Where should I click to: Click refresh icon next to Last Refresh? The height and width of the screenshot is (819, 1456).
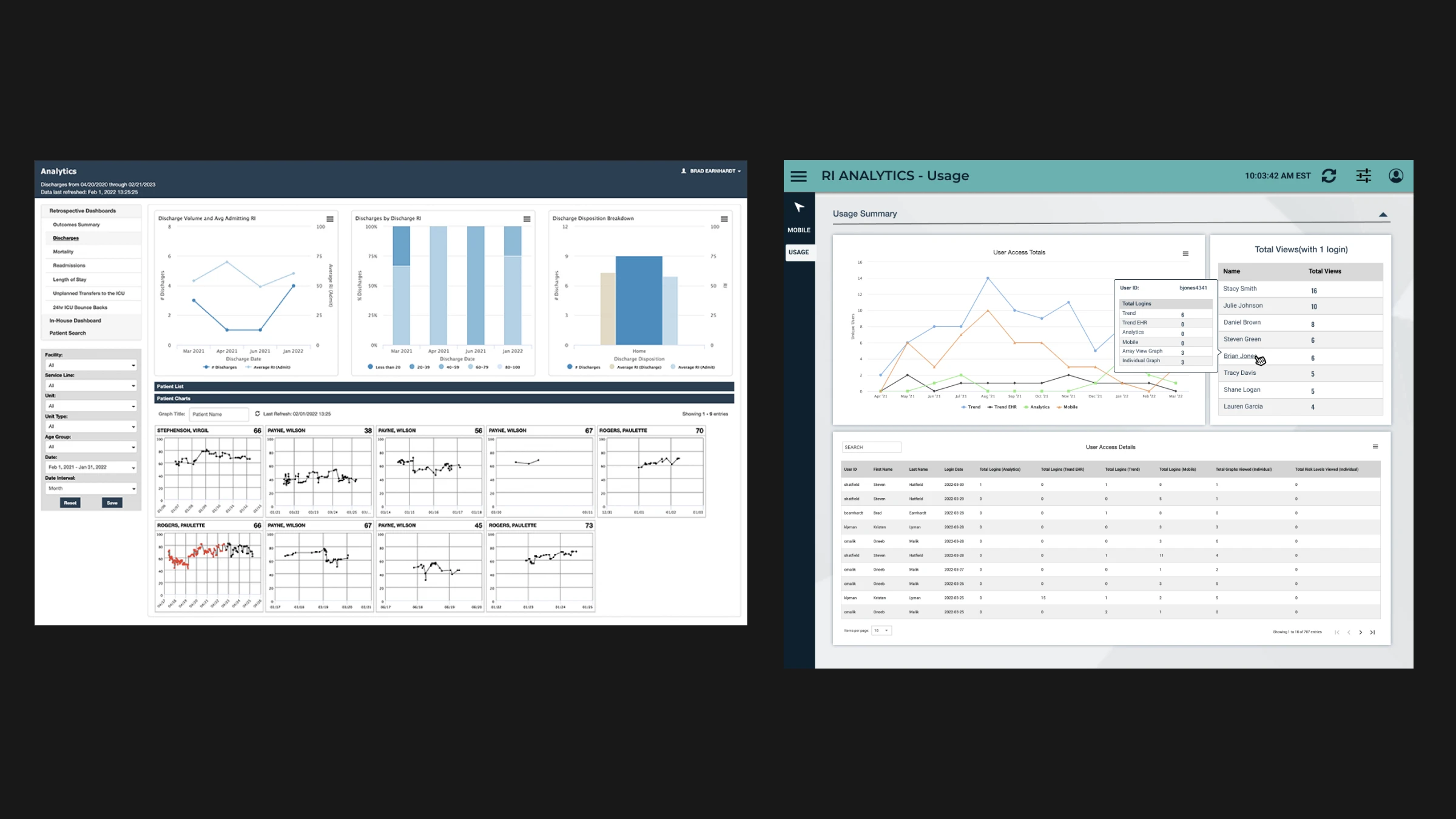(257, 414)
